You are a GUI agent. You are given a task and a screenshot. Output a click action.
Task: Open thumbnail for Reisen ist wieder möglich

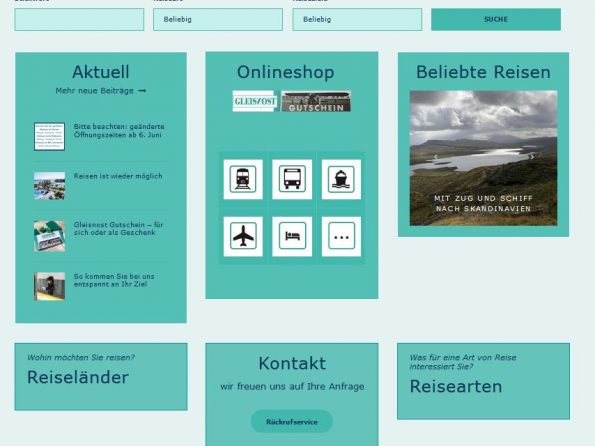click(49, 186)
